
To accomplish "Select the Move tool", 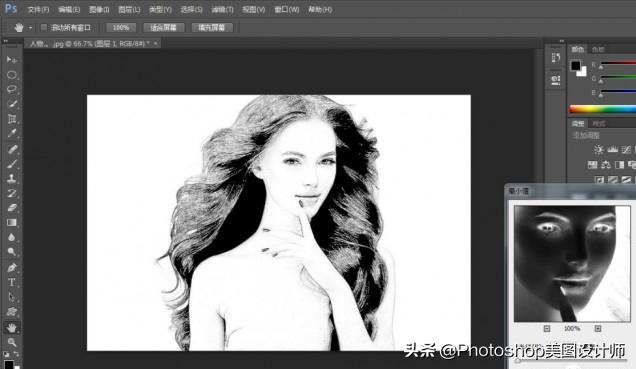I will pos(11,60).
